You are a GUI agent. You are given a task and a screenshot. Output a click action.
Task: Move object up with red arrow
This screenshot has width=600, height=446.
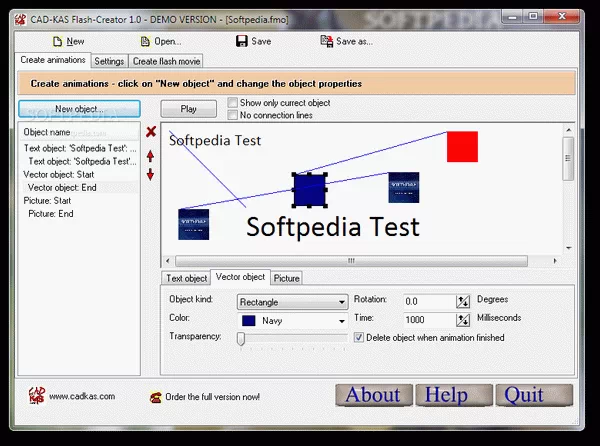pos(151,156)
